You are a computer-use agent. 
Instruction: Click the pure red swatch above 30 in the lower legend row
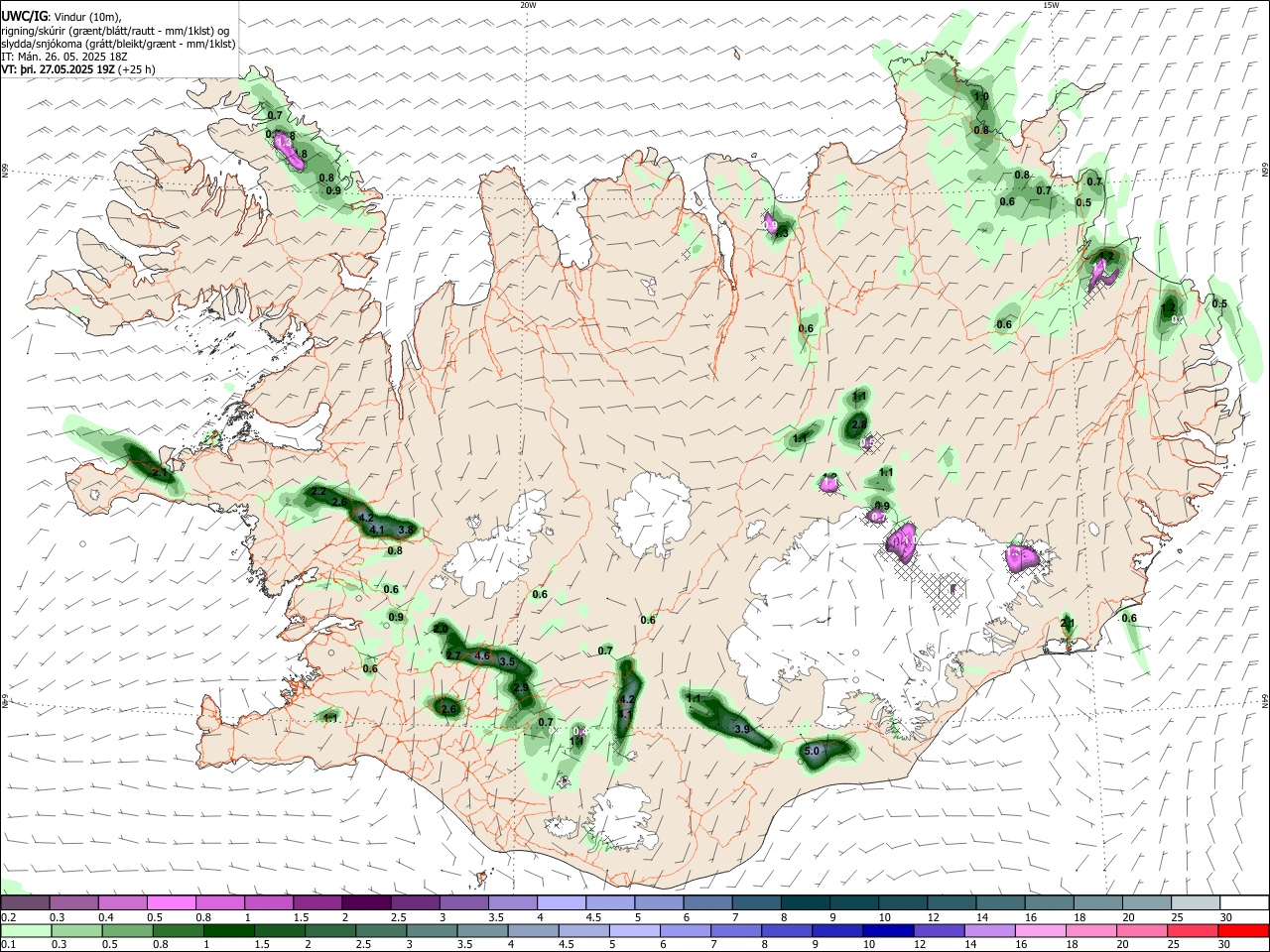(1243, 930)
